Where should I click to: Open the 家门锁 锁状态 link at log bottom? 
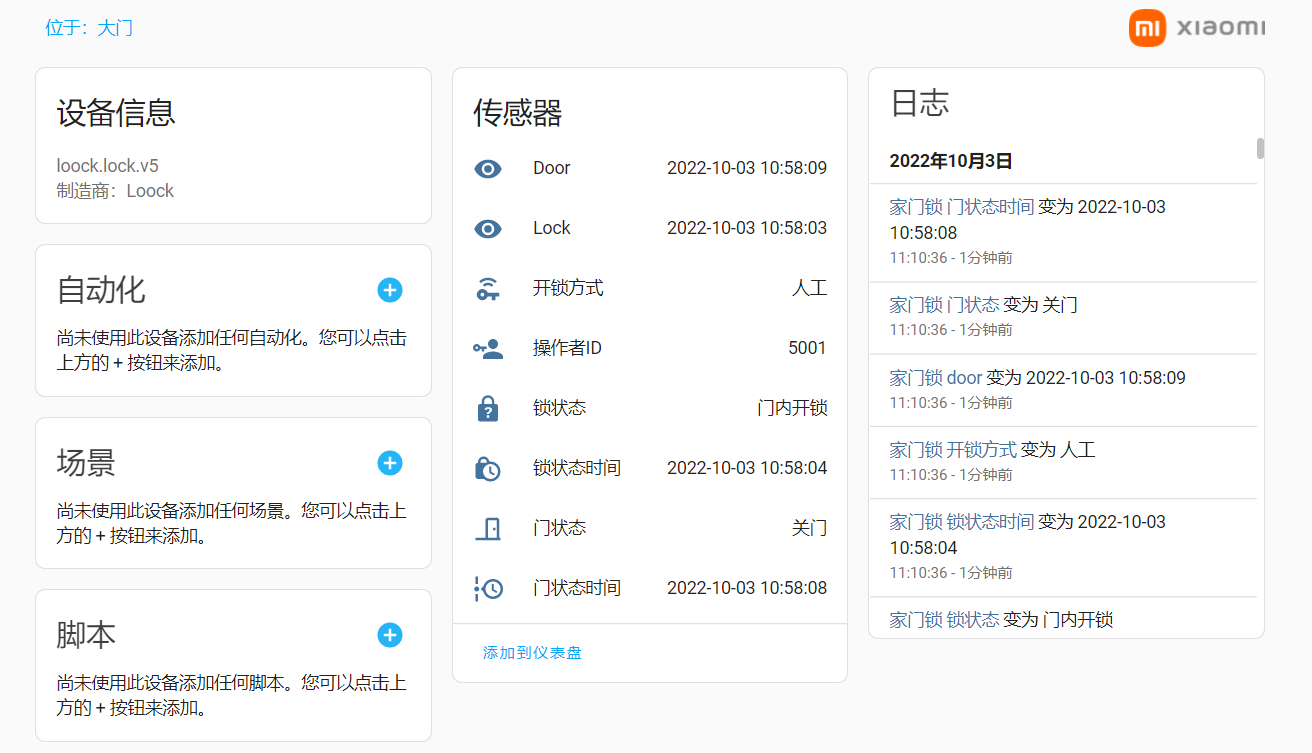click(x=944, y=620)
